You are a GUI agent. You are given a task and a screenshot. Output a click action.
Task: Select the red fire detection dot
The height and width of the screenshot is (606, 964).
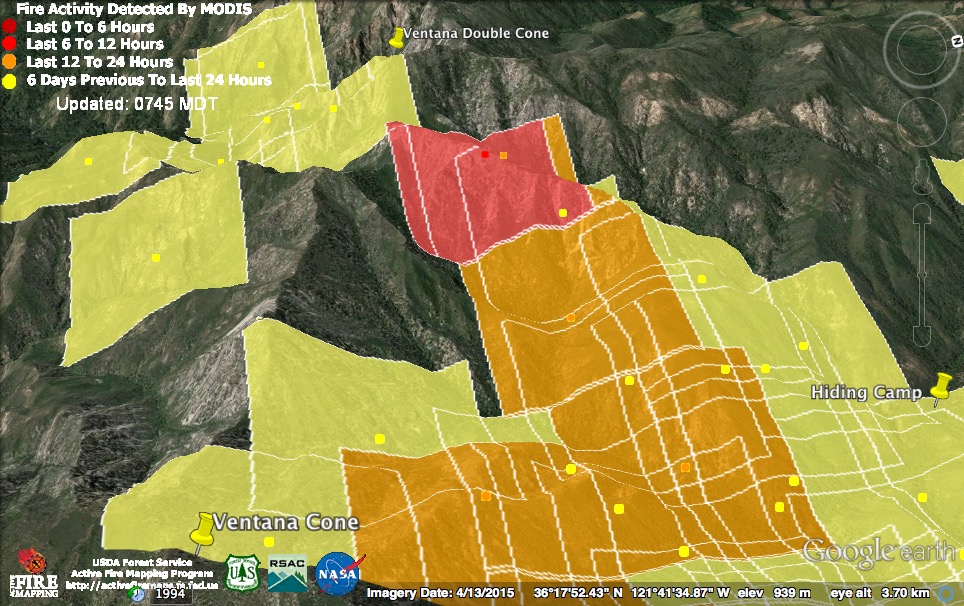tap(485, 155)
